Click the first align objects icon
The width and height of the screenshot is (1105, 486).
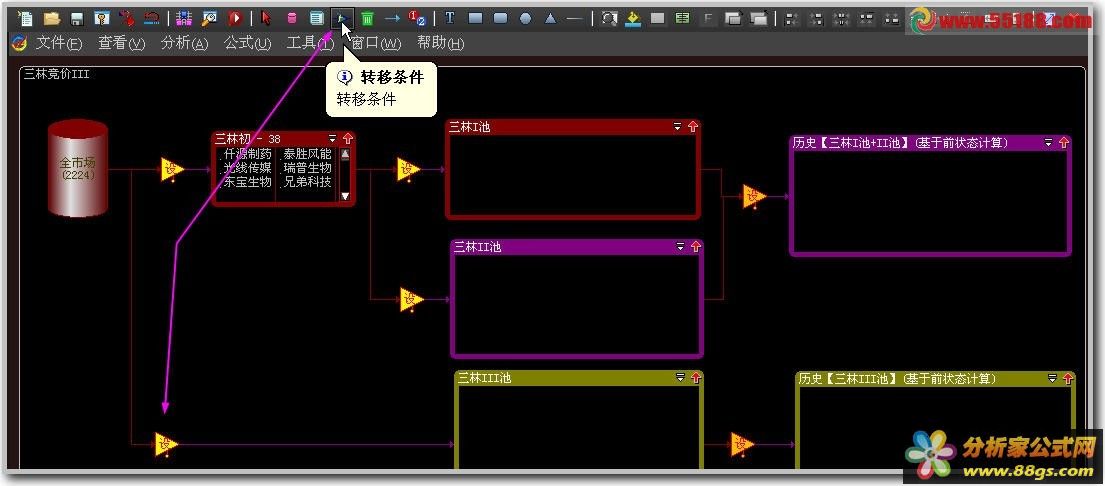click(791, 19)
